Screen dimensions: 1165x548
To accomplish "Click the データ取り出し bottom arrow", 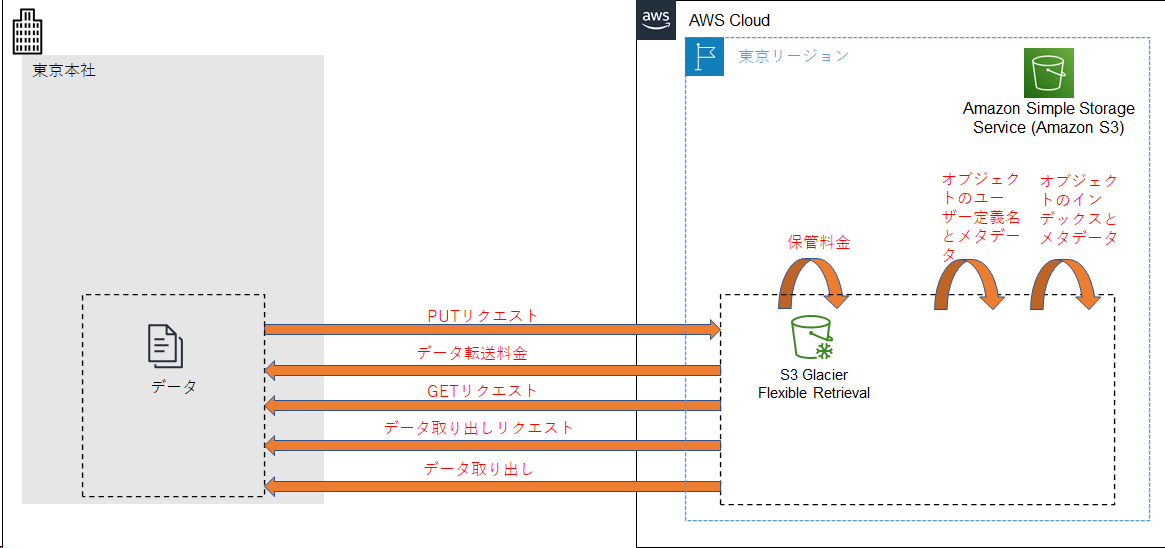I will (493, 486).
